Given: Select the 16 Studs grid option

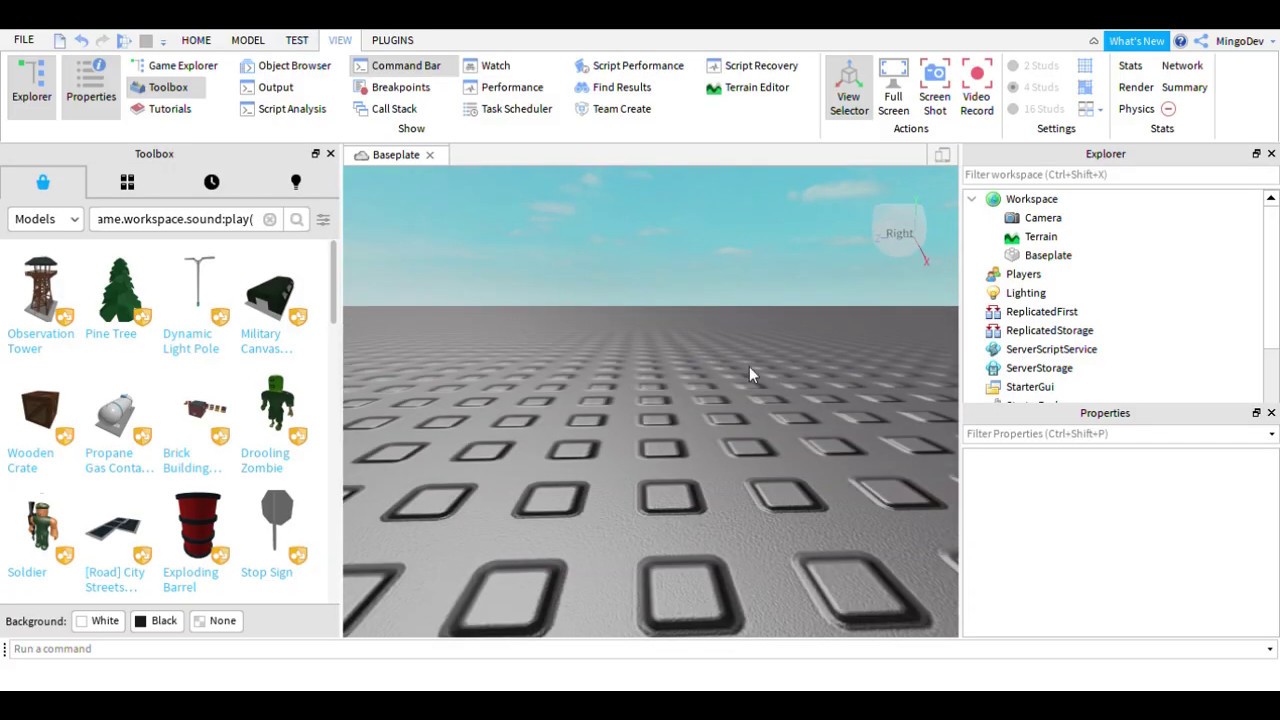Looking at the screenshot, I should tap(1036, 109).
